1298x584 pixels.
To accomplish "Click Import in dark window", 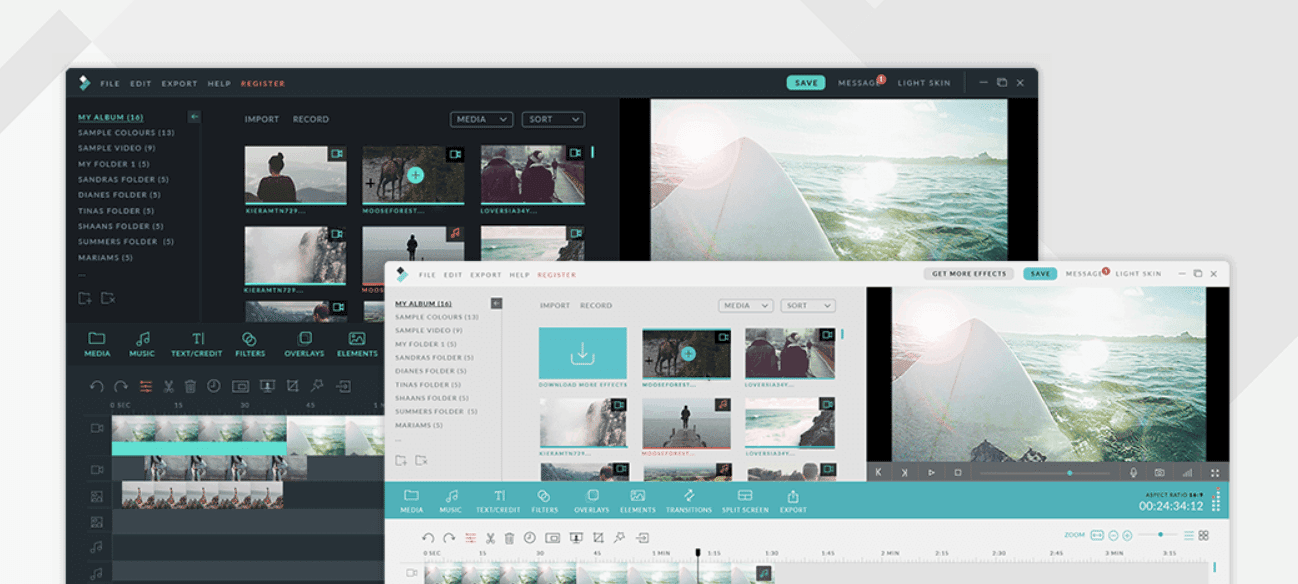I will (x=262, y=119).
